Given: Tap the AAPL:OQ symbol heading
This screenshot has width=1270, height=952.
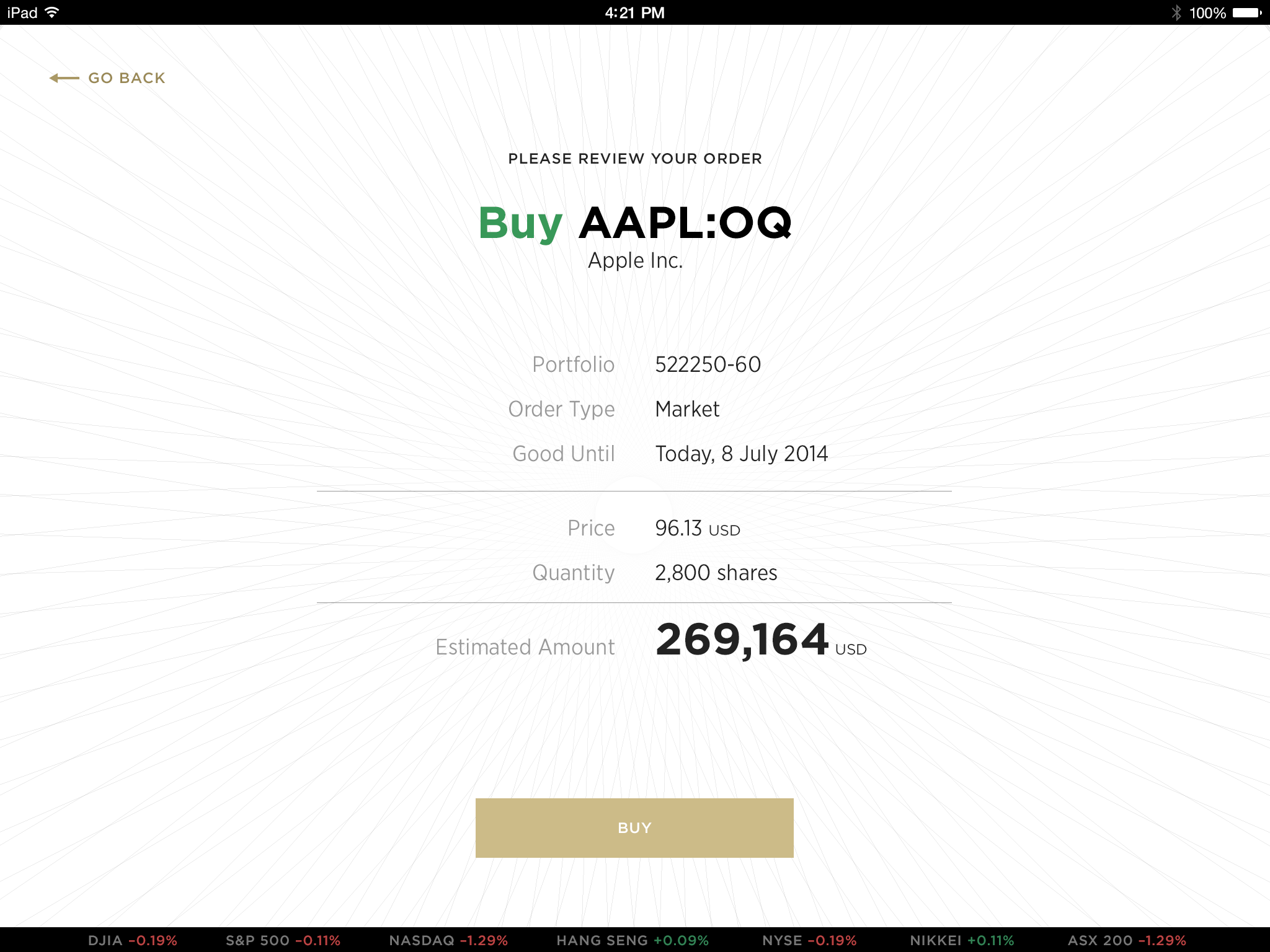Looking at the screenshot, I should (685, 223).
